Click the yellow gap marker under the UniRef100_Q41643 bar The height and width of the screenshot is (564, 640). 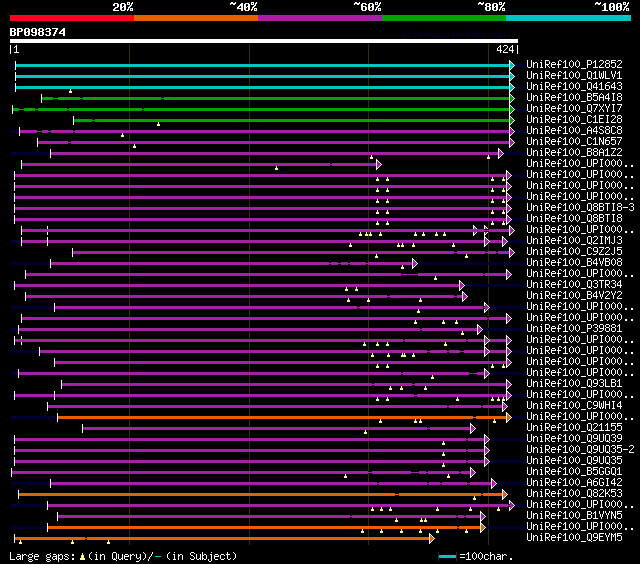pyautogui.click(x=71, y=91)
